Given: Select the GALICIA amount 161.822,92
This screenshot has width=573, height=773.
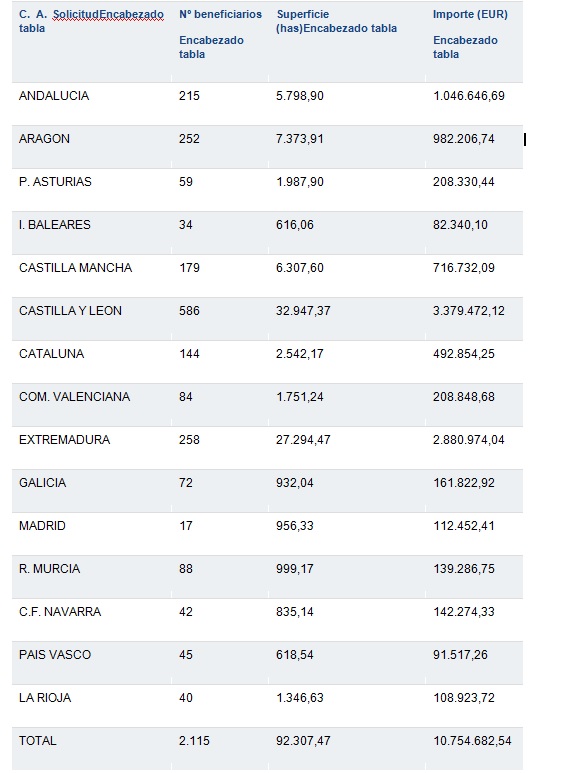Looking at the screenshot, I should (464, 483).
